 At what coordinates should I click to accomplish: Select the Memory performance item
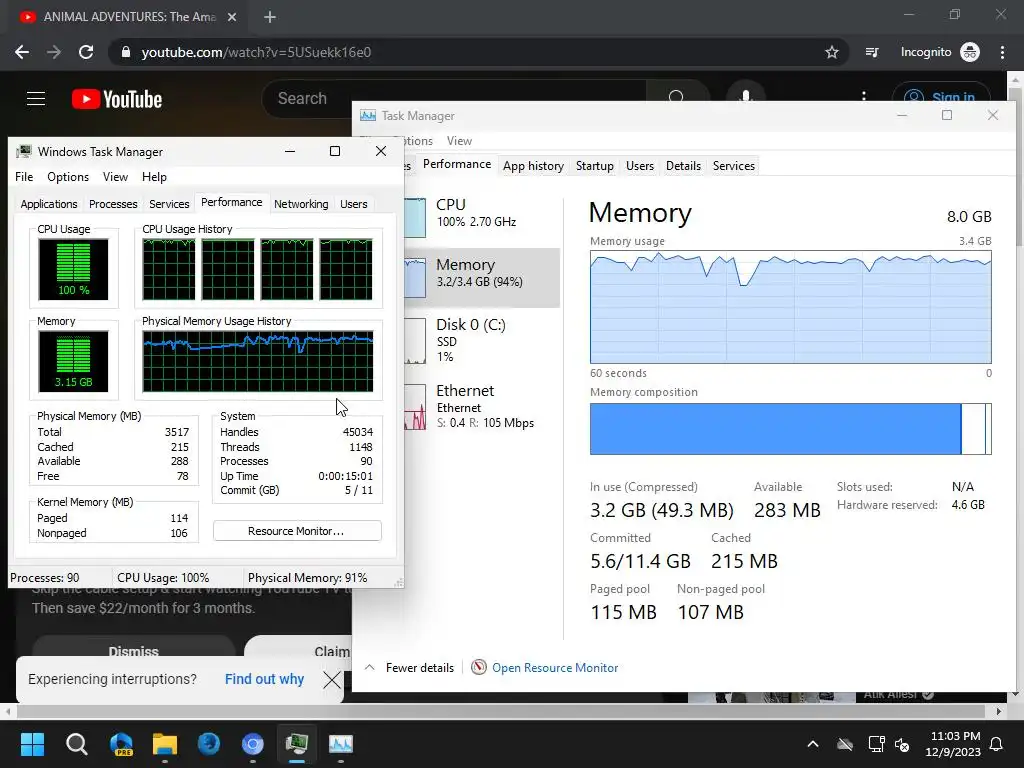pyautogui.click(x=482, y=277)
